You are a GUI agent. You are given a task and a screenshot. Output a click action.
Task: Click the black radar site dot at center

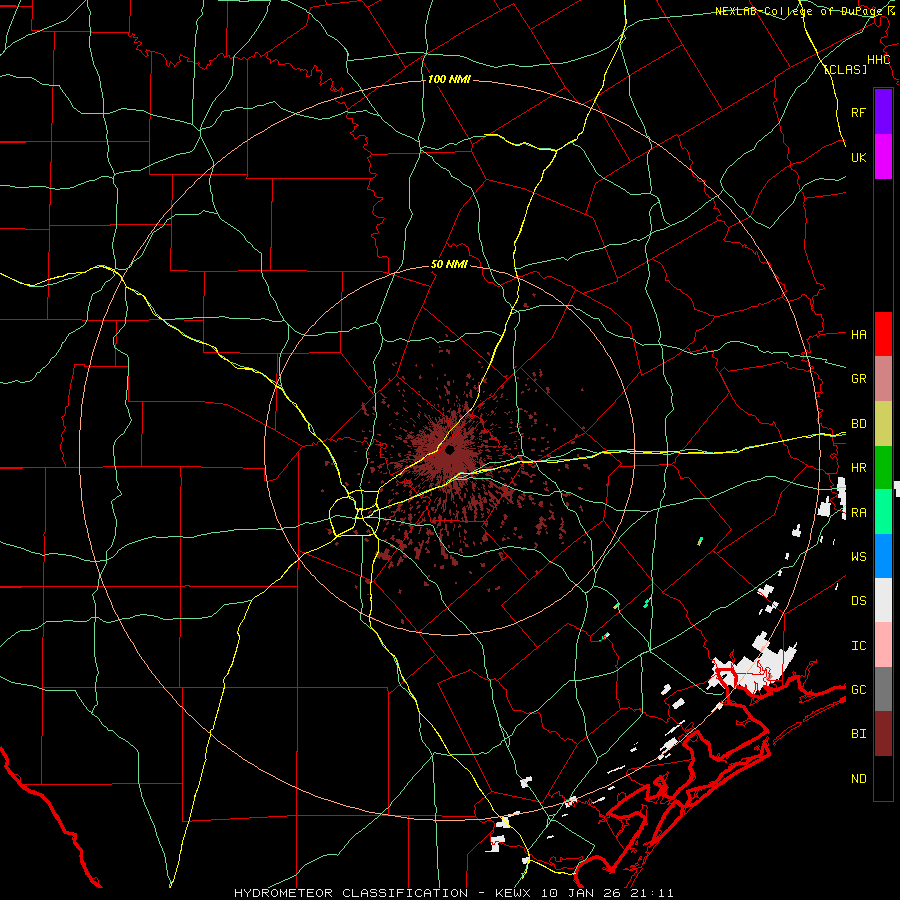point(450,450)
